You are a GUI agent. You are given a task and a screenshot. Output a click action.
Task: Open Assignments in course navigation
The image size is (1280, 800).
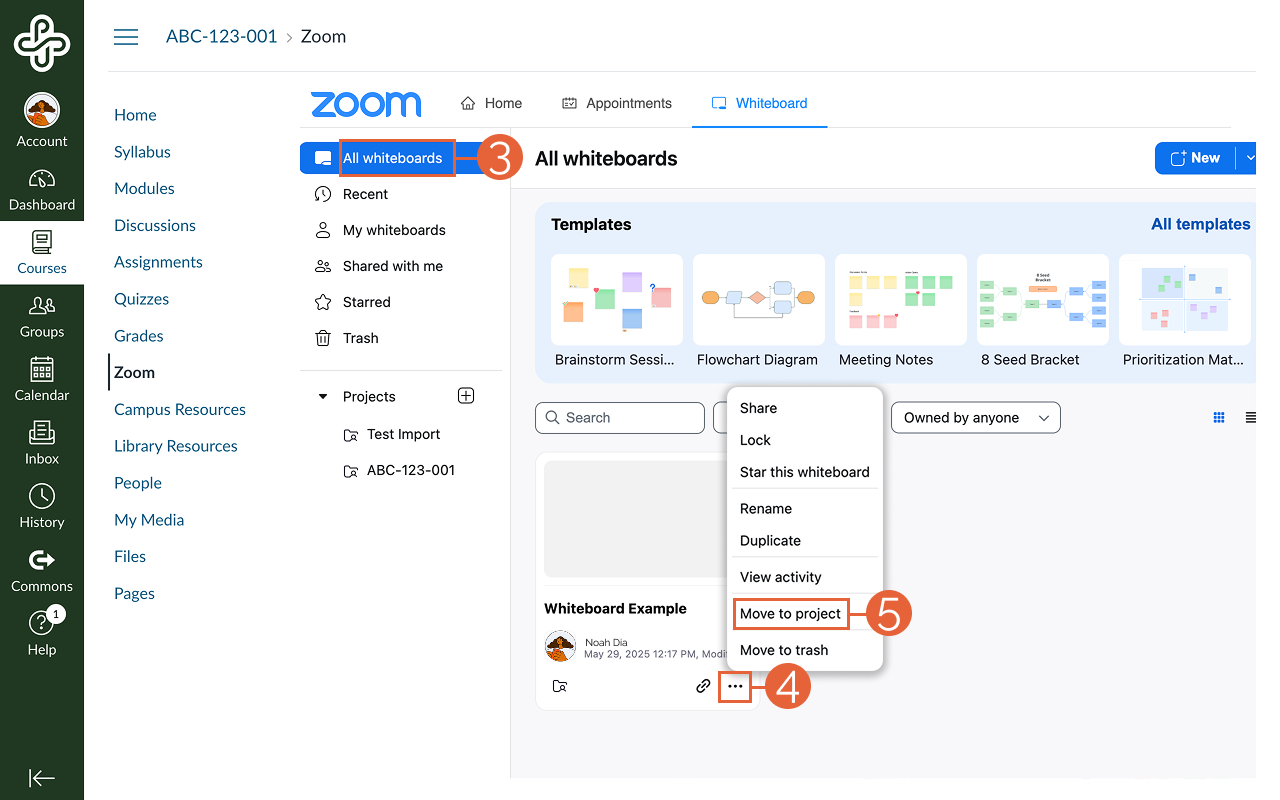pyautogui.click(x=158, y=262)
